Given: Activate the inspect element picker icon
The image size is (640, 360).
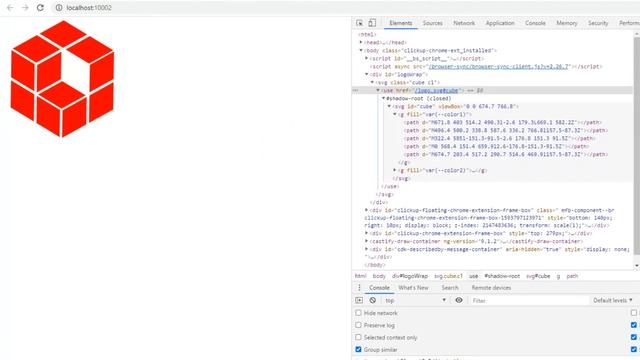Looking at the screenshot, I should (360, 23).
